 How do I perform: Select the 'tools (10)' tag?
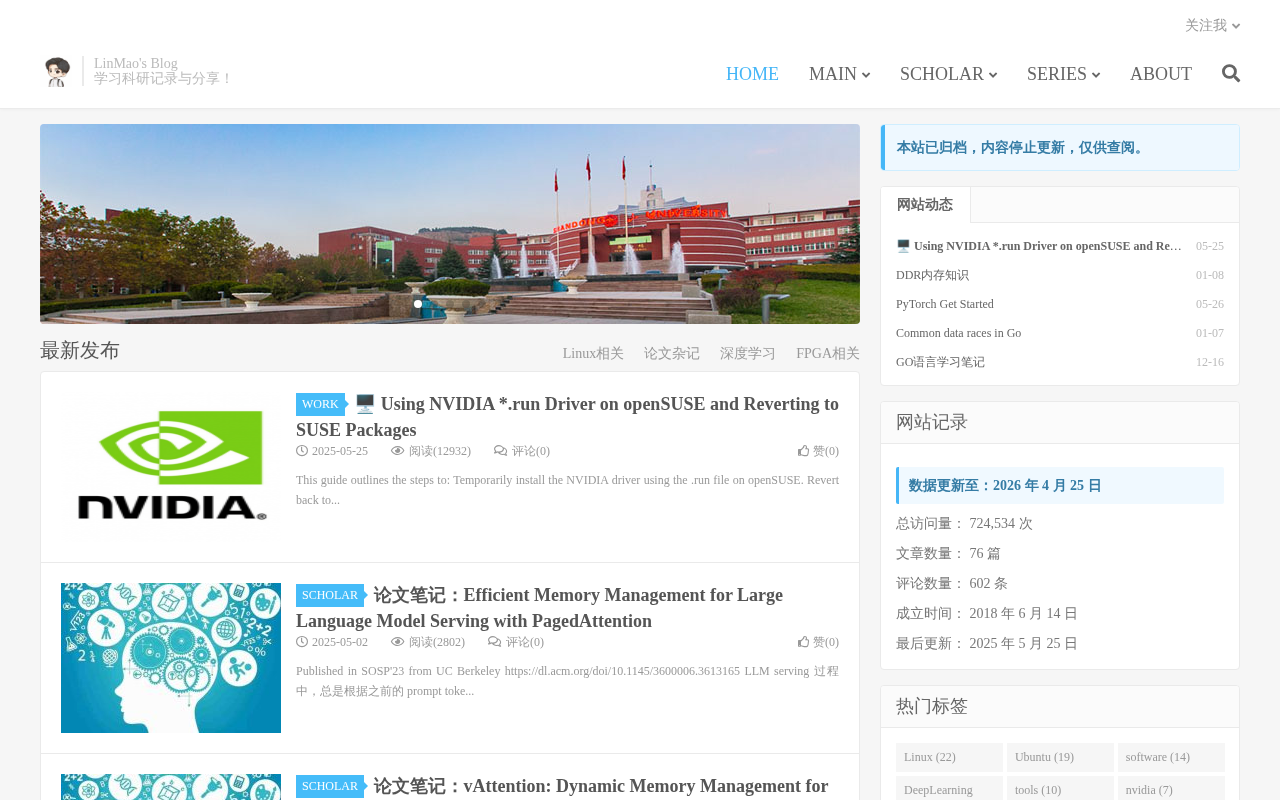[1060, 789]
